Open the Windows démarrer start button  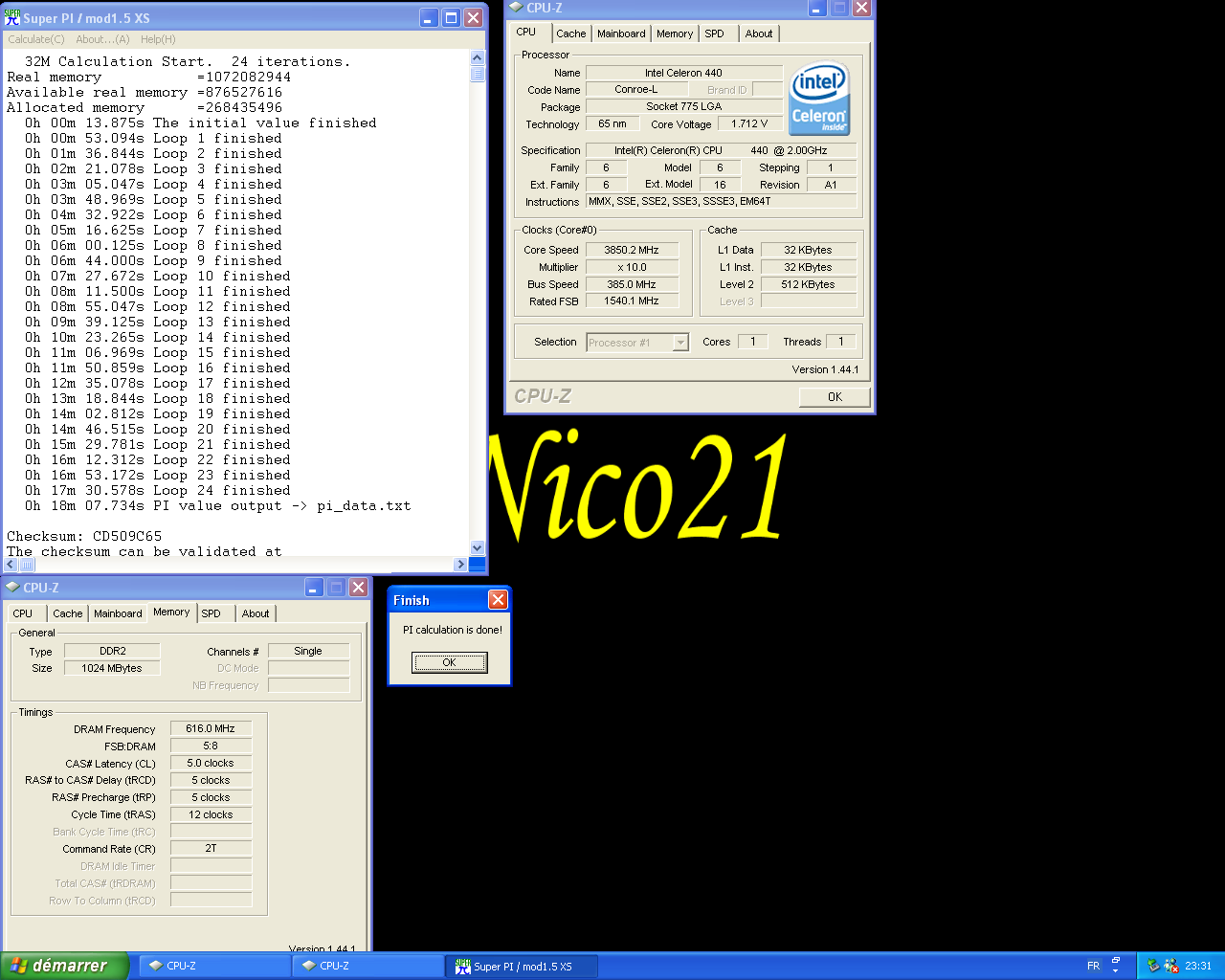64,966
